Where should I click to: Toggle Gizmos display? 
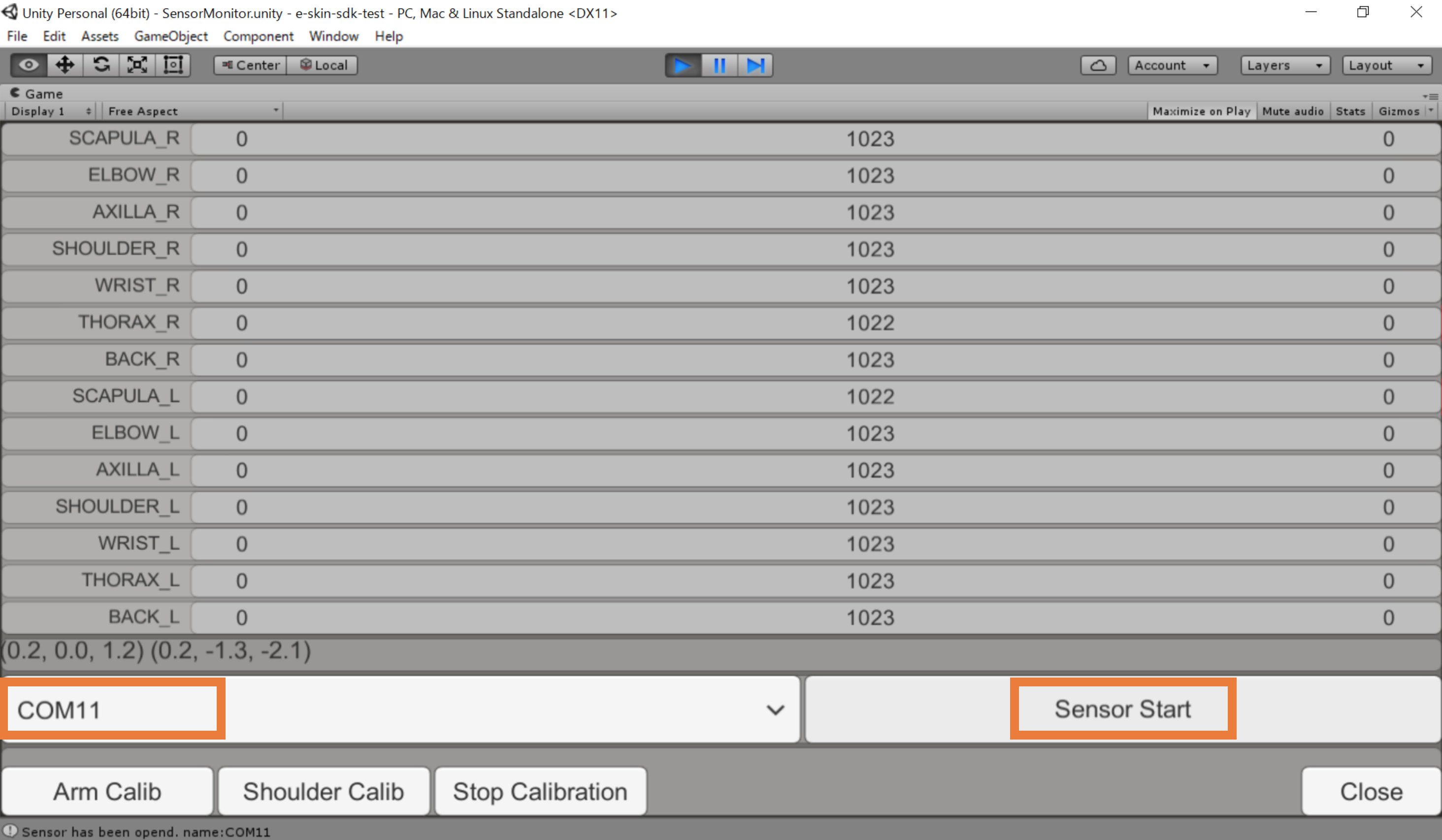1399,111
